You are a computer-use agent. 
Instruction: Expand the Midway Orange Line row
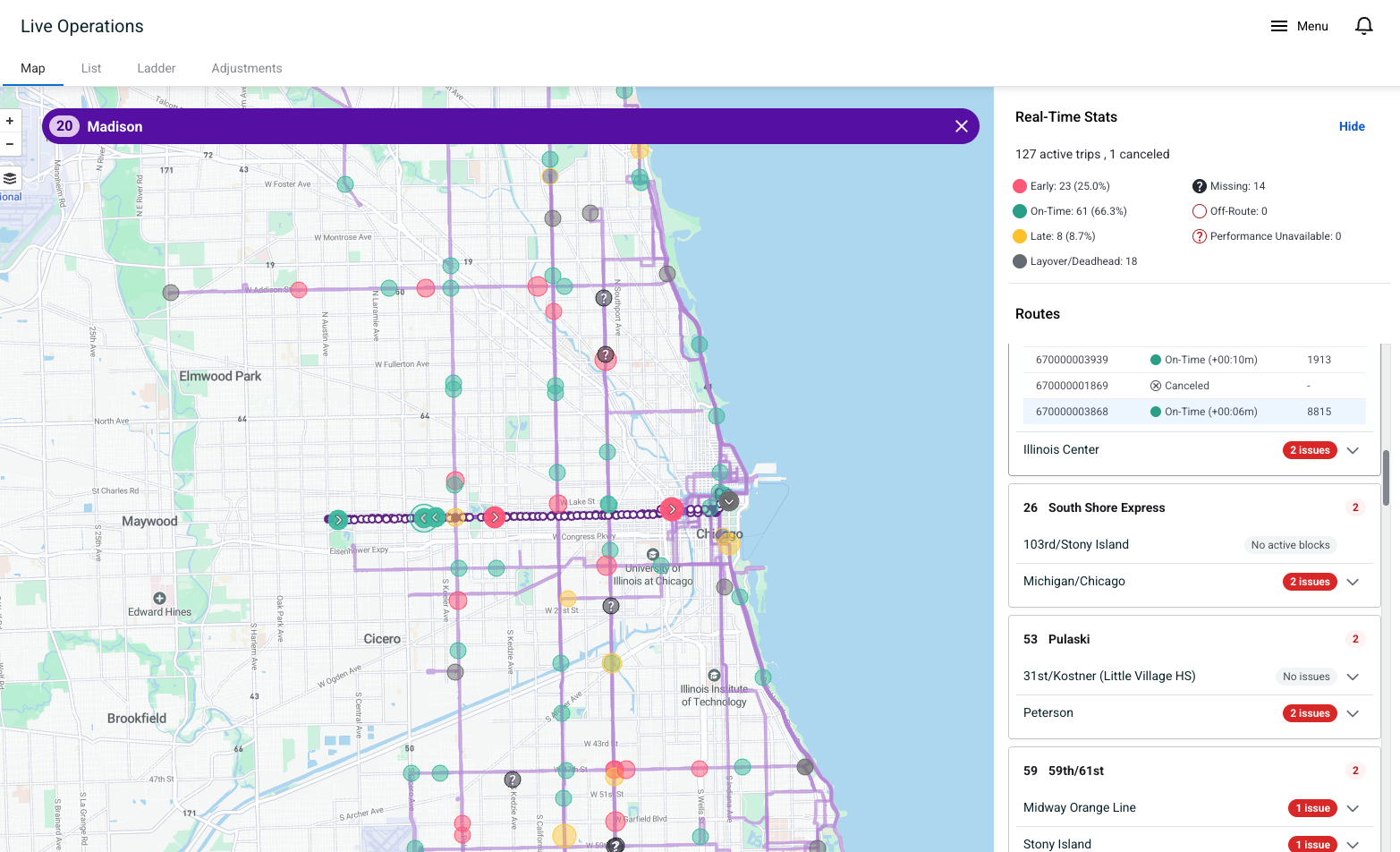click(x=1353, y=808)
